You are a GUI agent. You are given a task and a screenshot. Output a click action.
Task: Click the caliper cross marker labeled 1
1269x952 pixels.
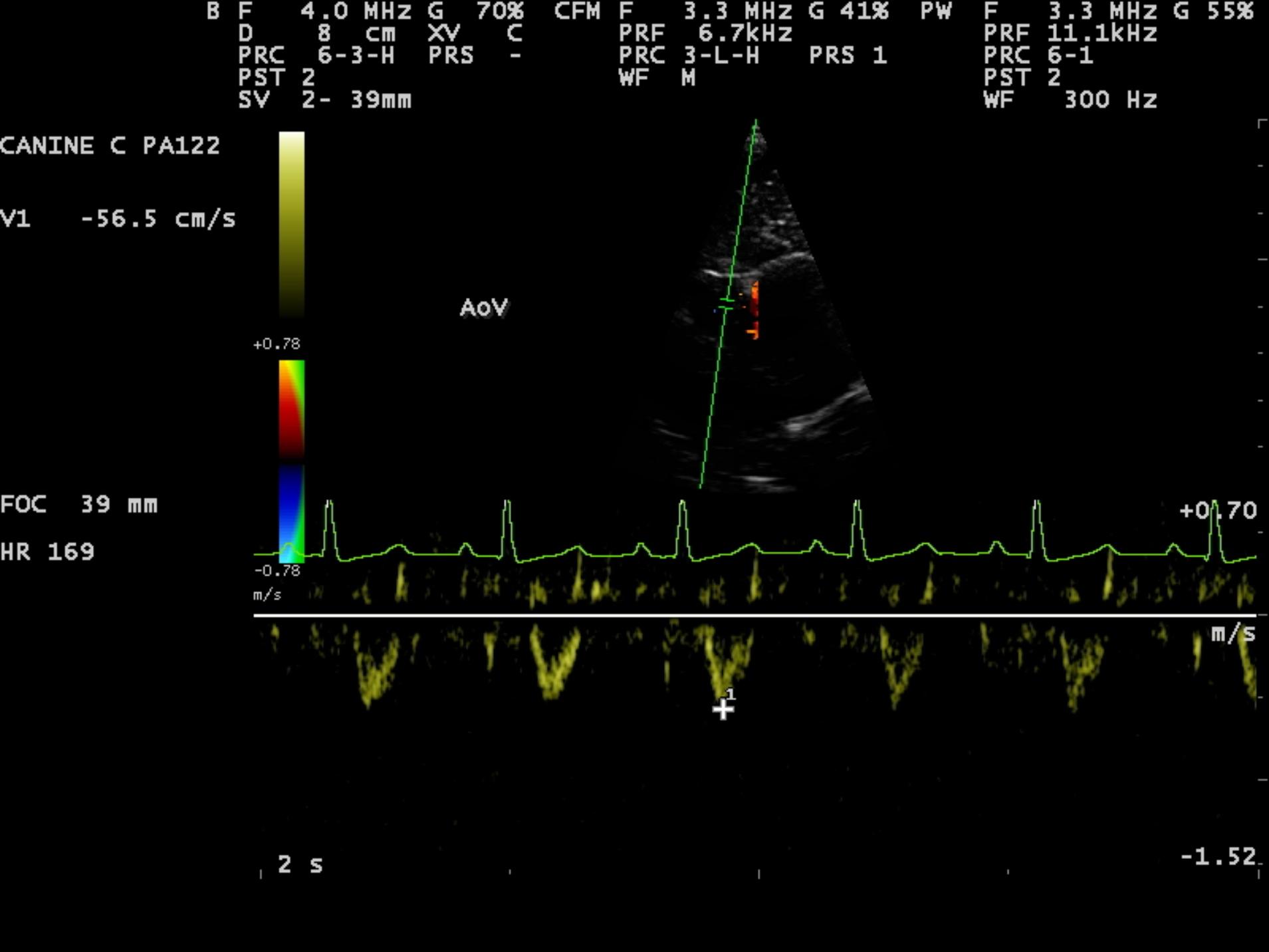pos(723,709)
